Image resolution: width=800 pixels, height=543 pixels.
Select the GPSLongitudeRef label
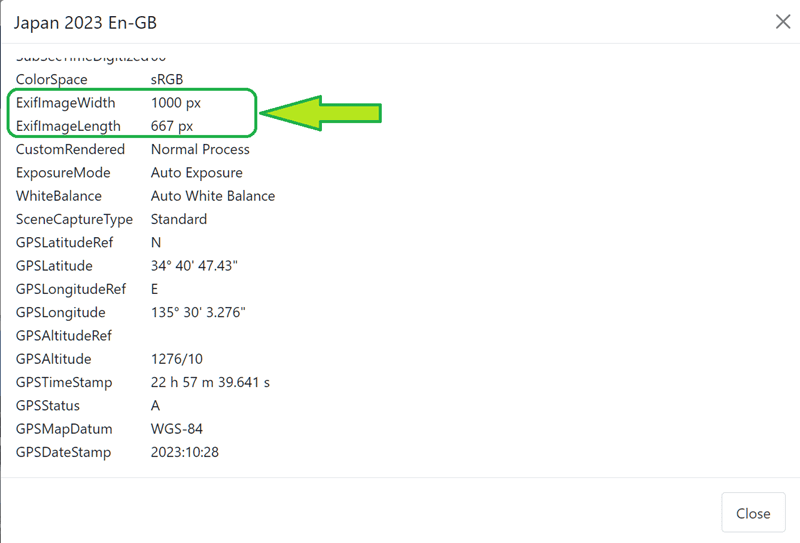pyautogui.click(x=71, y=289)
